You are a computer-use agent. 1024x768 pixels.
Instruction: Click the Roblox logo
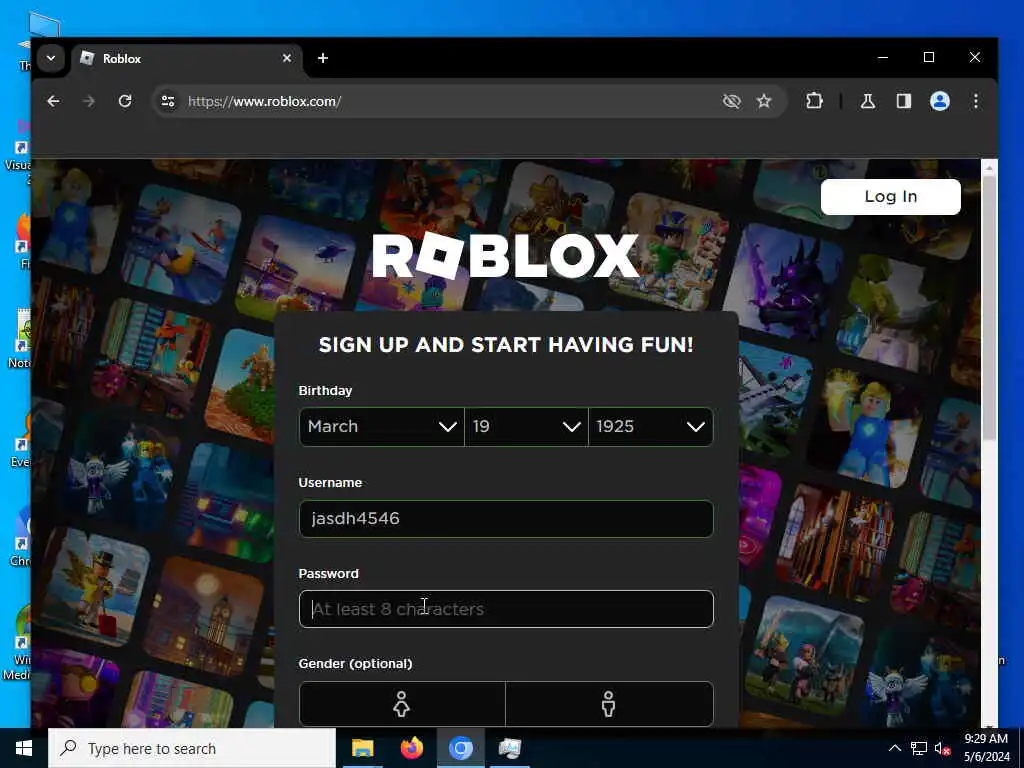pyautogui.click(x=505, y=256)
